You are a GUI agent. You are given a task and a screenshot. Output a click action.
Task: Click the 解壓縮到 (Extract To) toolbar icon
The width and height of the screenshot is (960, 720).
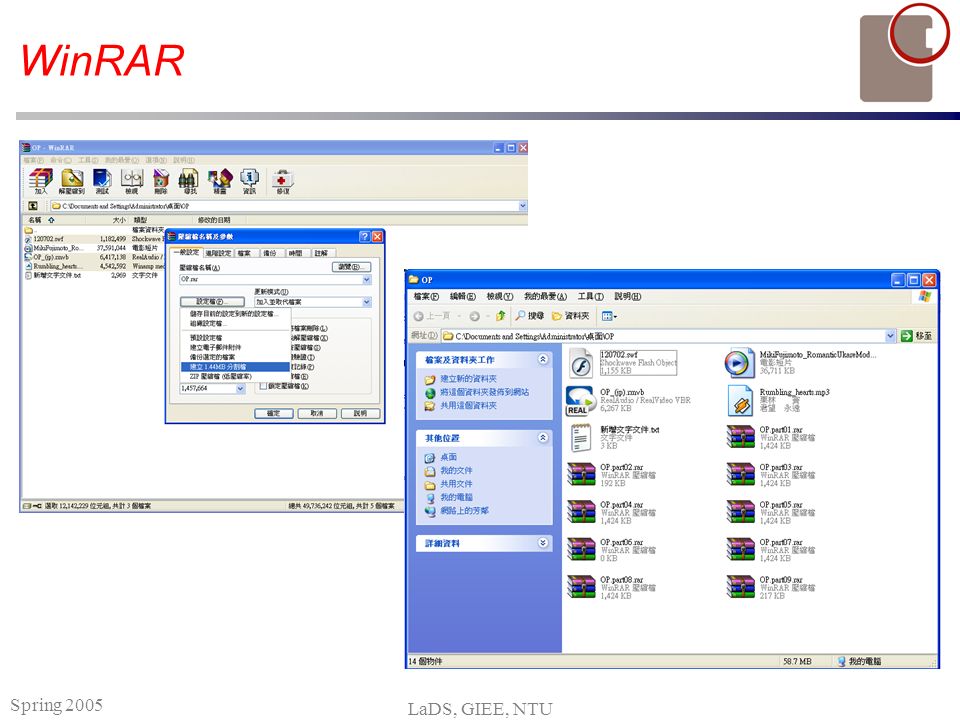click(x=72, y=181)
